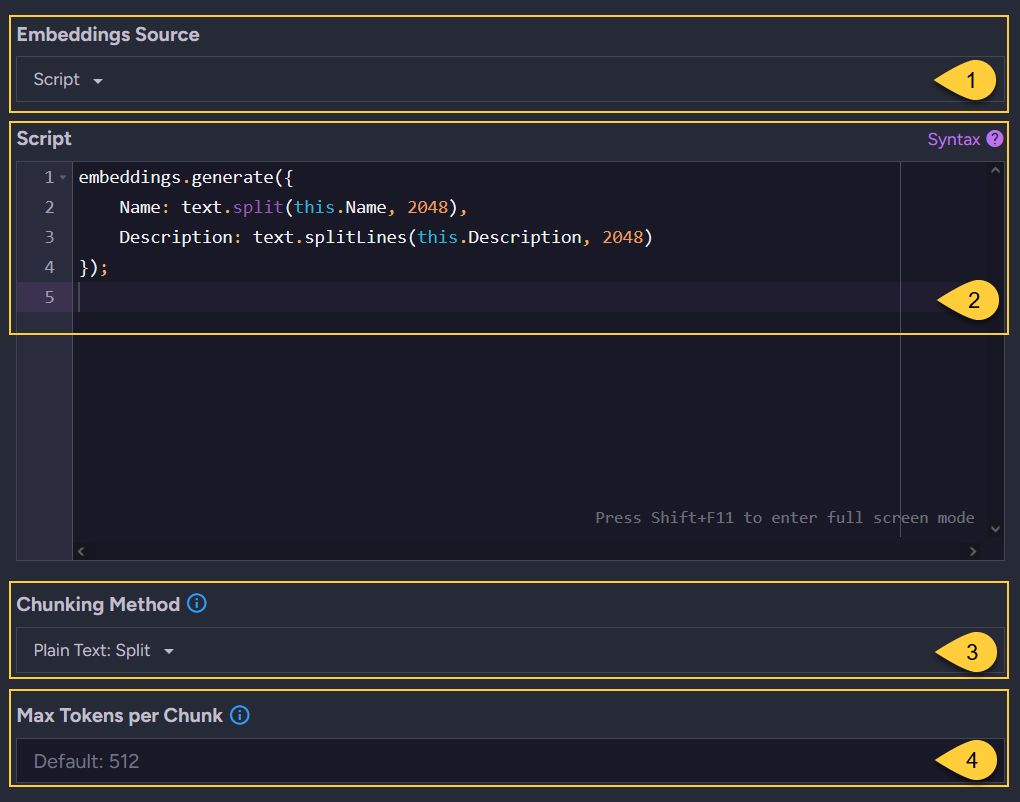Click line number 4 in the gutter

(x=49, y=267)
